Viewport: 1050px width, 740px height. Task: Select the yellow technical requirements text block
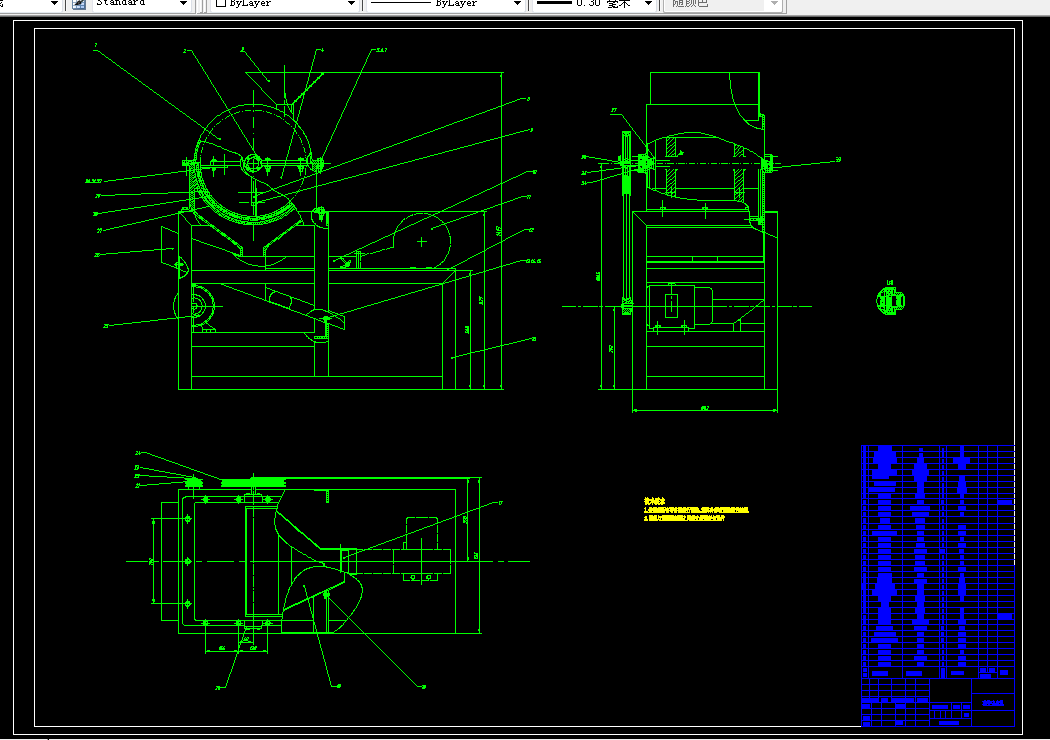(x=696, y=510)
